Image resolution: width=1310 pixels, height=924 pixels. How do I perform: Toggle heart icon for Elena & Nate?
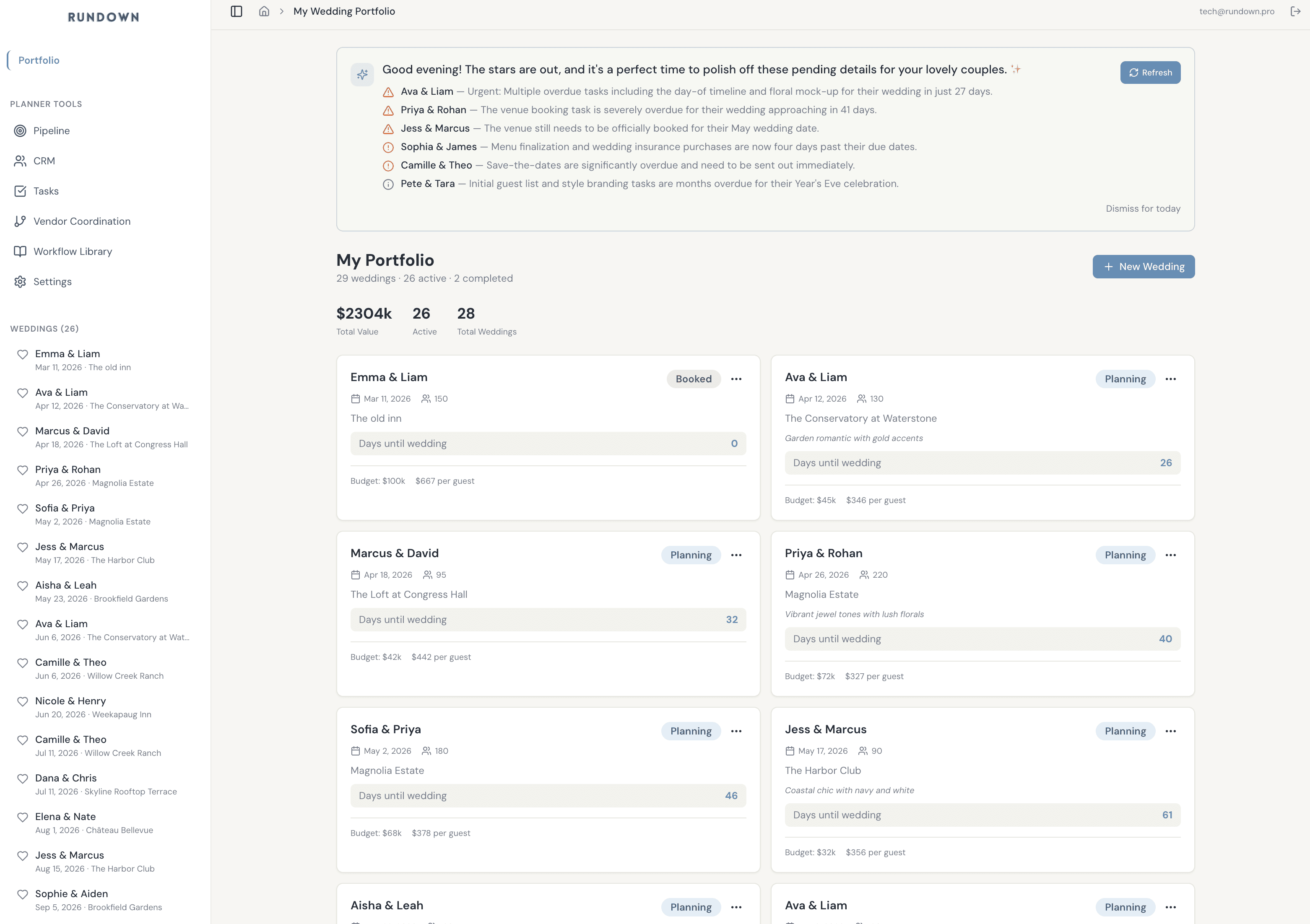coord(22,818)
